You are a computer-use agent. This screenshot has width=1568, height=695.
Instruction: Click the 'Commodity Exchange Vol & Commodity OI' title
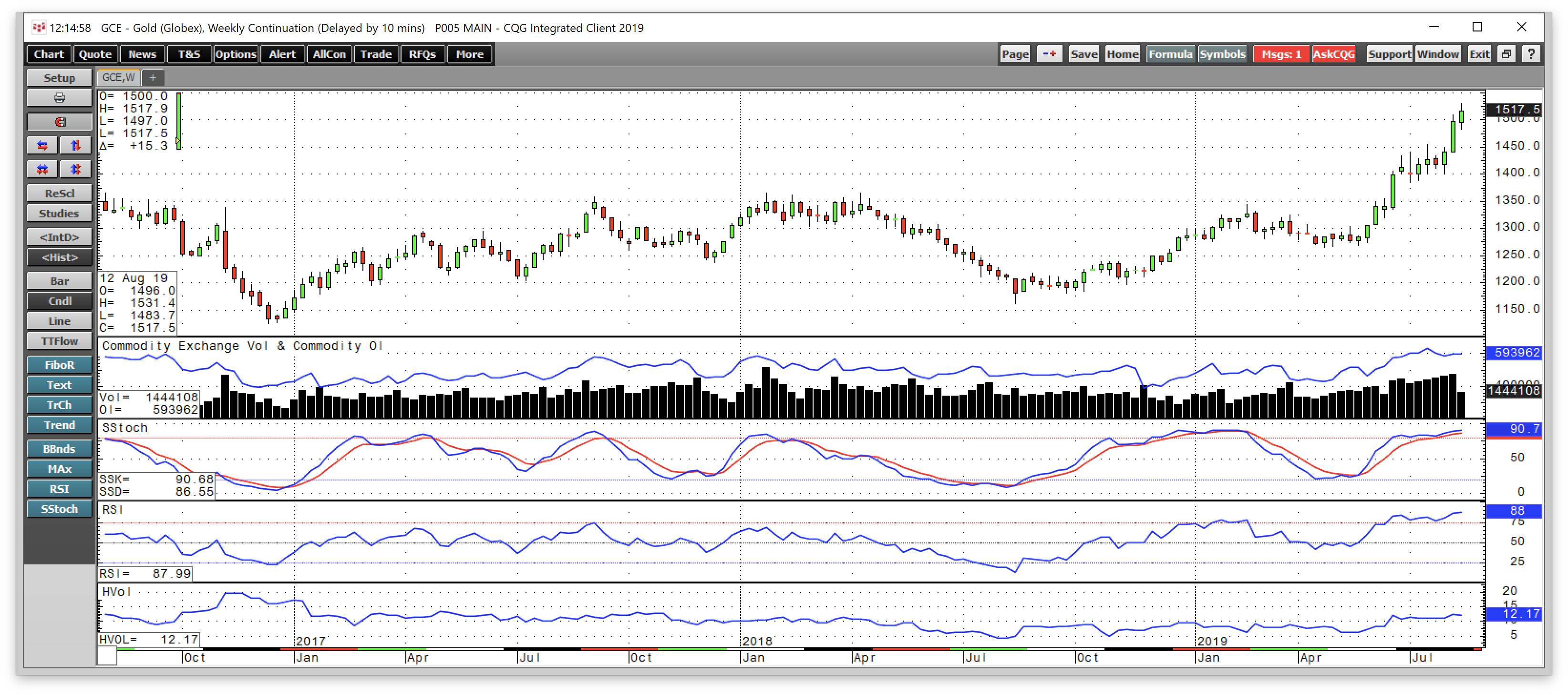[x=242, y=346]
